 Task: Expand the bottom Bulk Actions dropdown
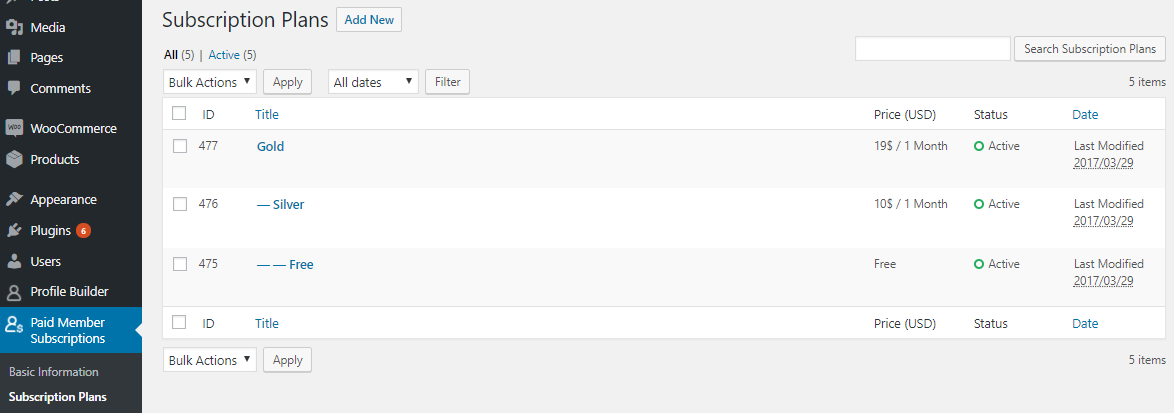pos(210,360)
